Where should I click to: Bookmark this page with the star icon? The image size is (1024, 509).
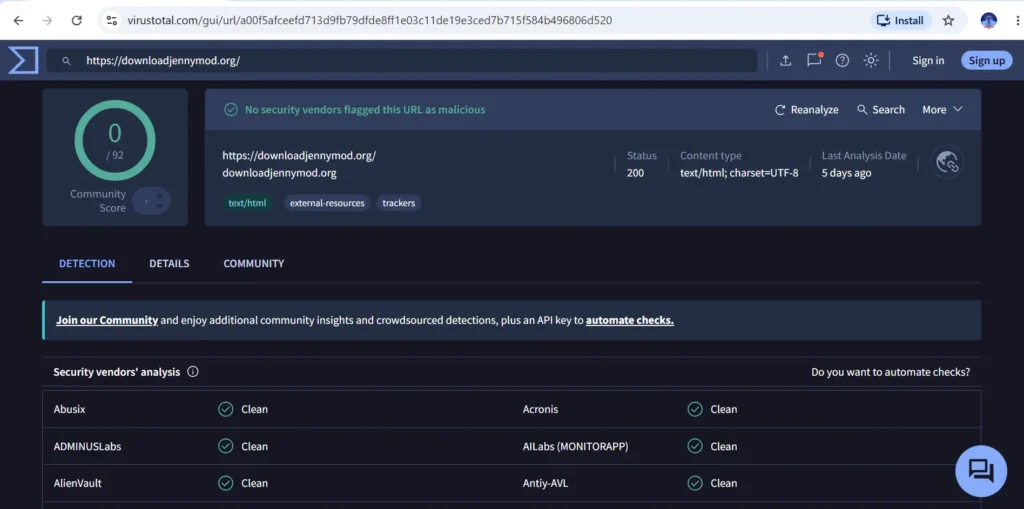948,20
